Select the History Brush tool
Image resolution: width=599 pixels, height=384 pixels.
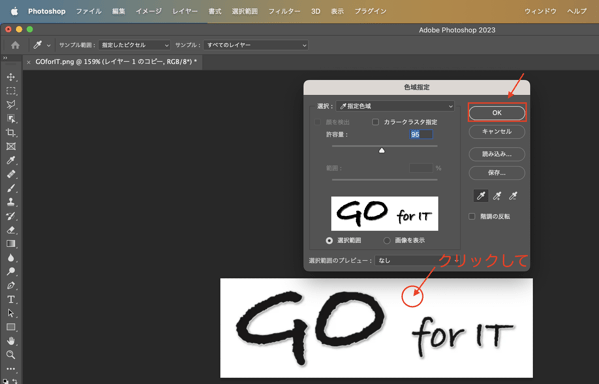coord(11,216)
